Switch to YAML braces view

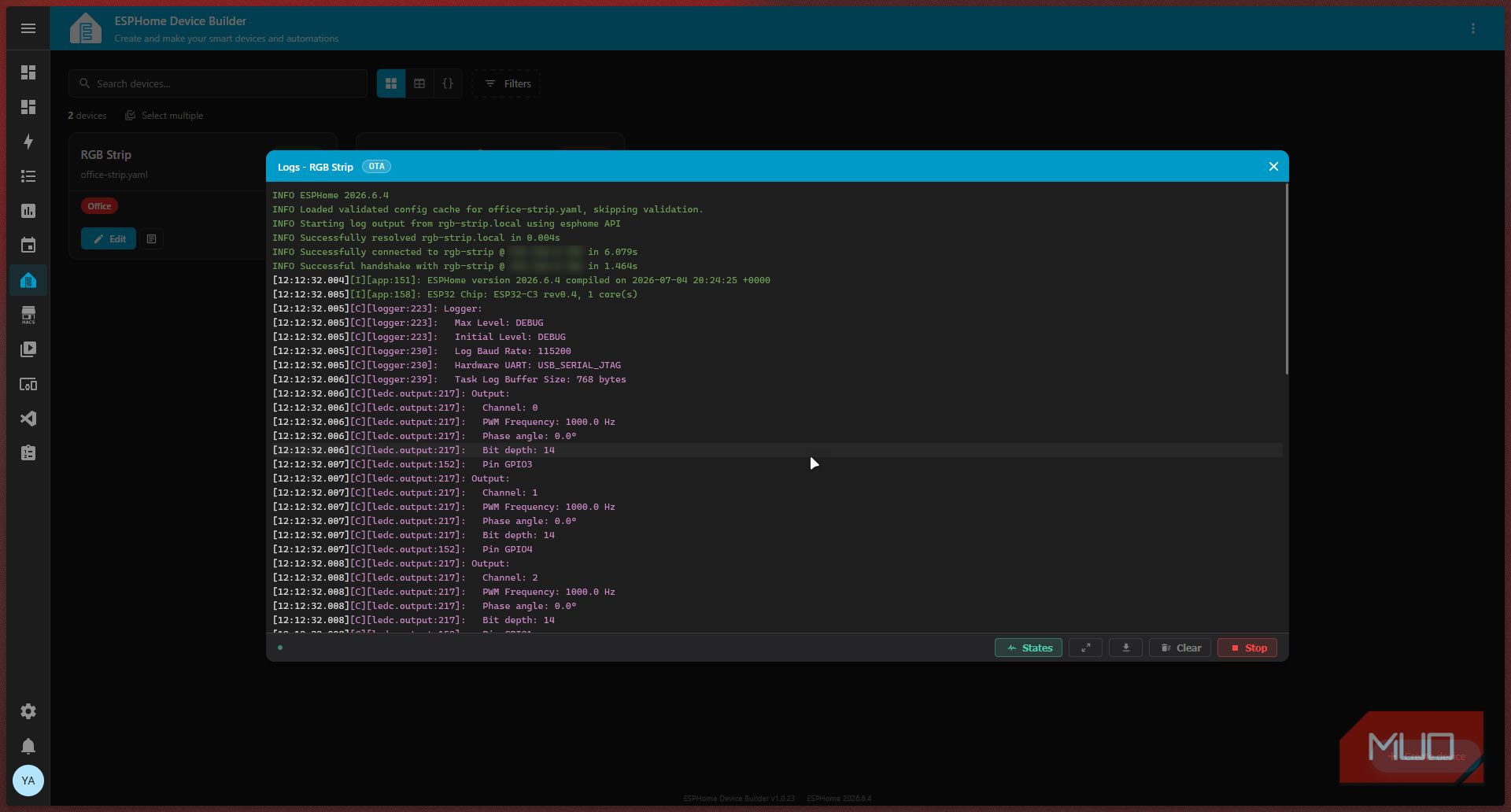(448, 83)
